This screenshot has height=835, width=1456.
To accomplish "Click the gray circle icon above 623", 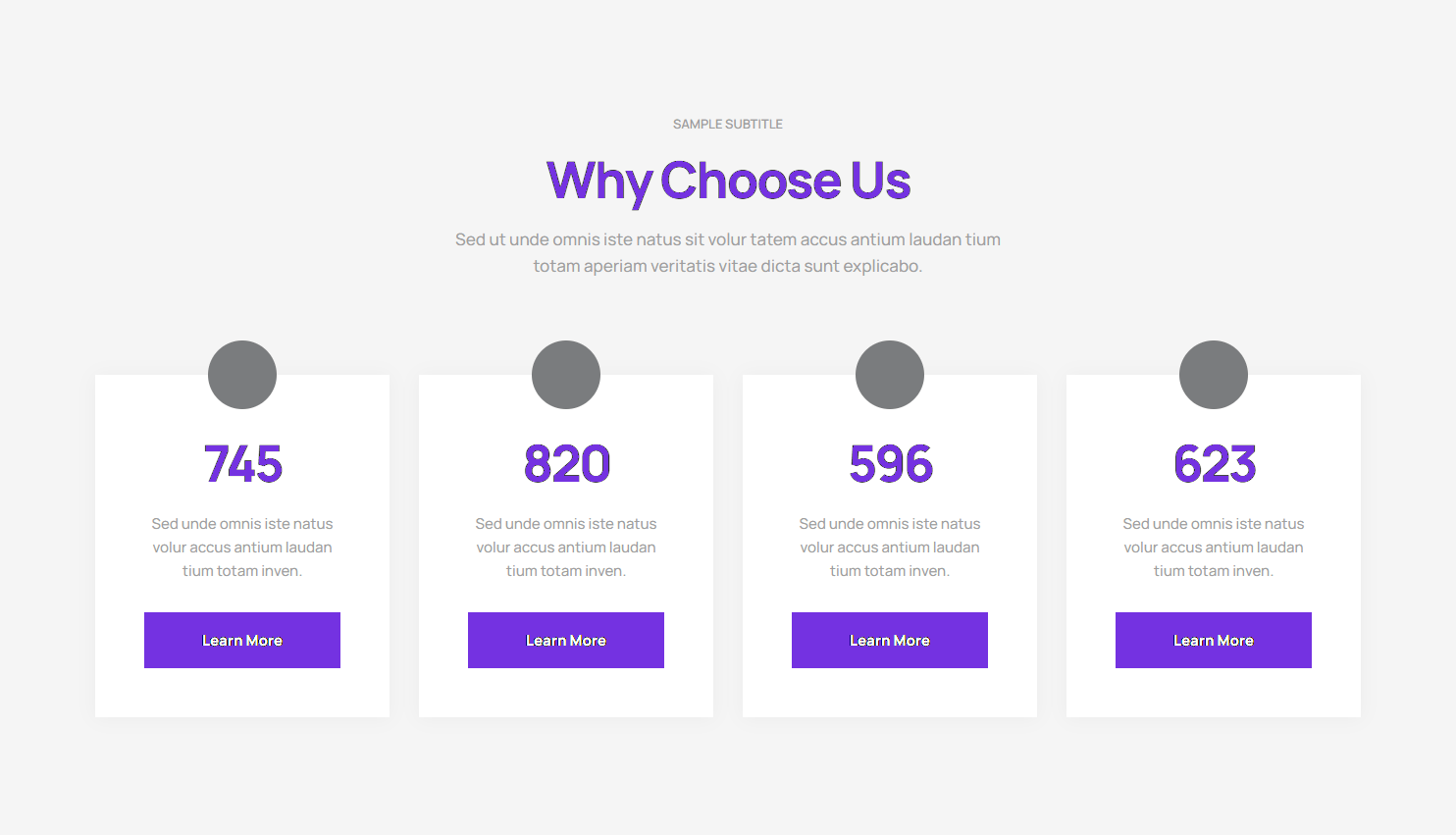I will tap(1214, 375).
